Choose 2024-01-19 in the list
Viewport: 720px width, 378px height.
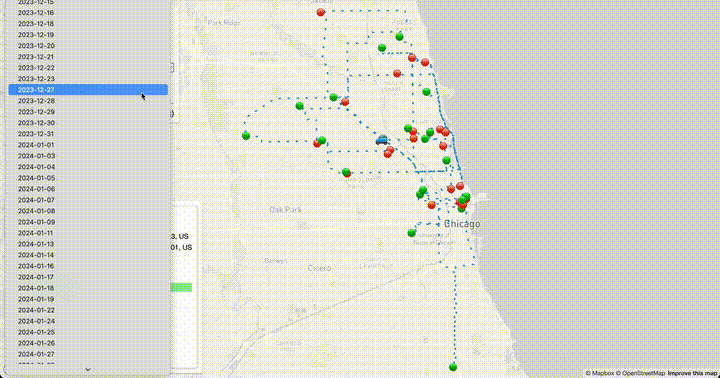pos(88,299)
